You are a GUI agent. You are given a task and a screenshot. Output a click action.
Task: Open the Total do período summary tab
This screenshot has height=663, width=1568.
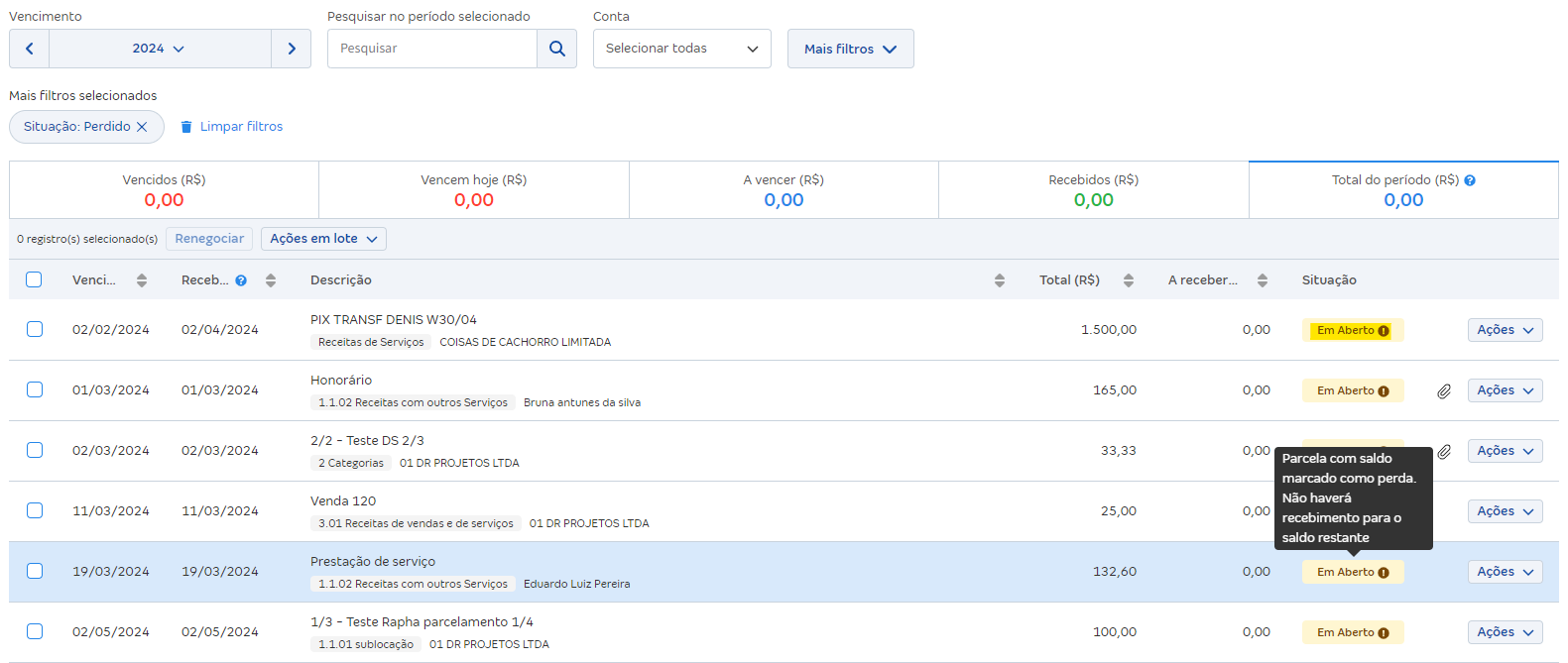tap(1402, 190)
